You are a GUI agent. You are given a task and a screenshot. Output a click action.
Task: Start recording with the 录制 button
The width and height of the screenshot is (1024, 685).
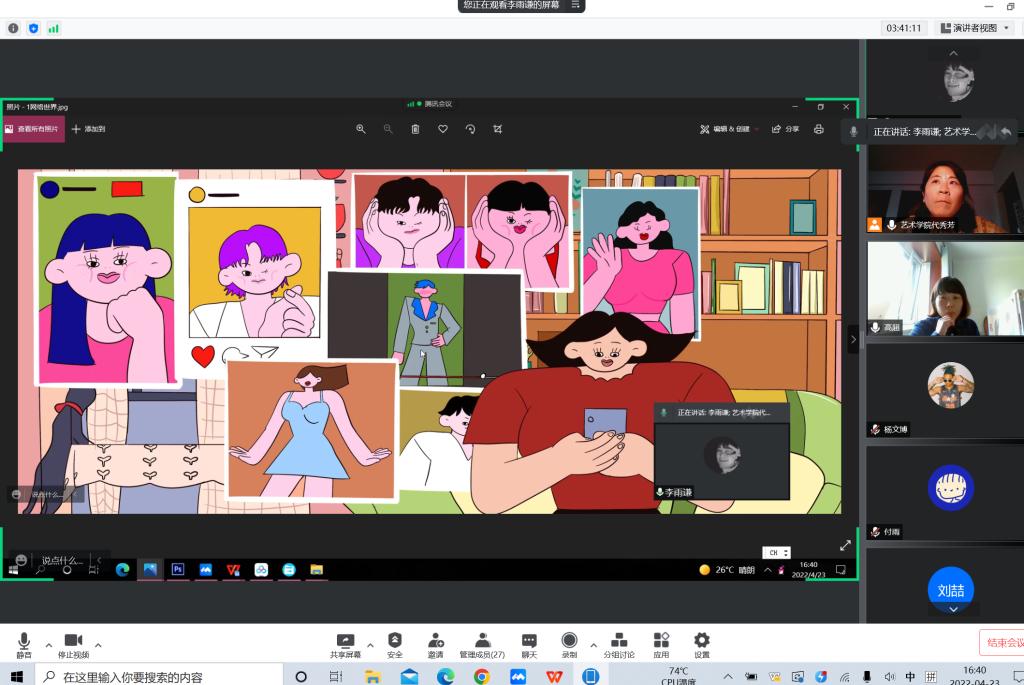pyautogui.click(x=569, y=645)
